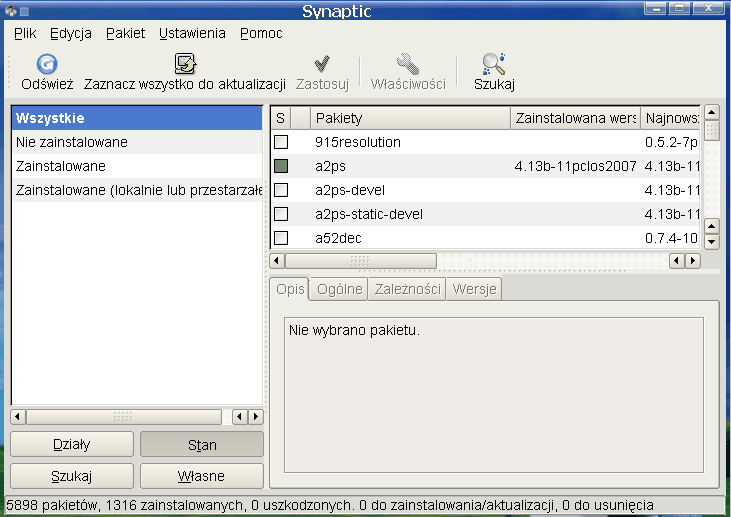Image resolution: width=731 pixels, height=517 pixels.
Task: Open the Plik menu
Action: click(x=25, y=33)
